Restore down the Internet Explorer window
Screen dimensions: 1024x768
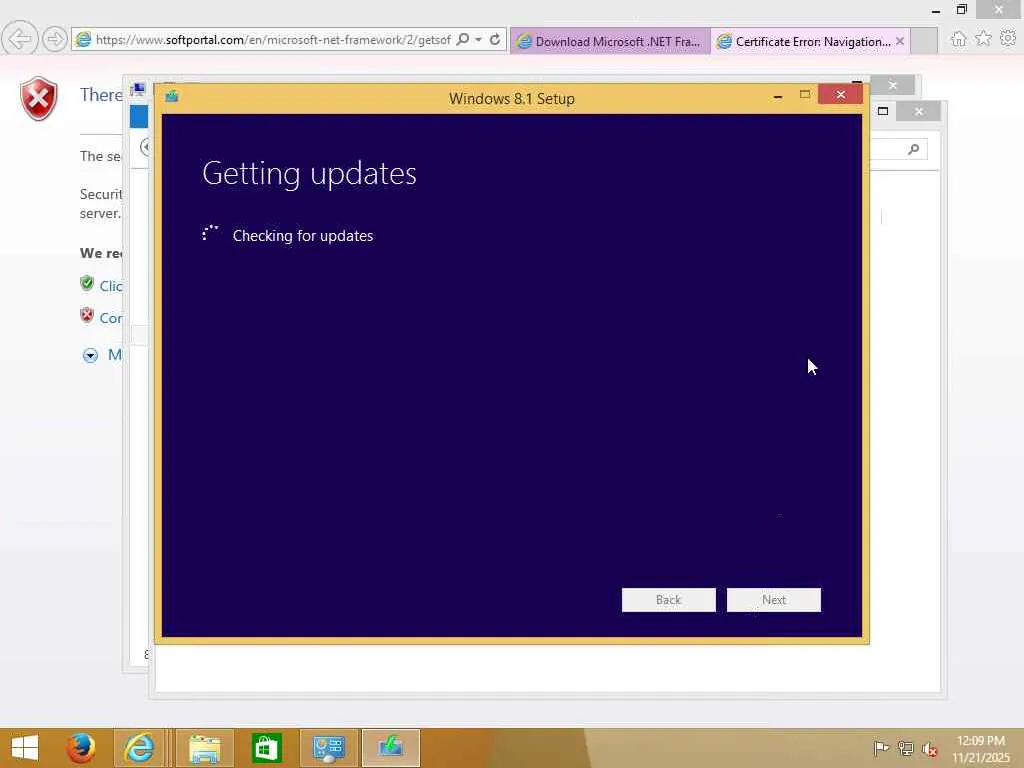click(x=961, y=9)
